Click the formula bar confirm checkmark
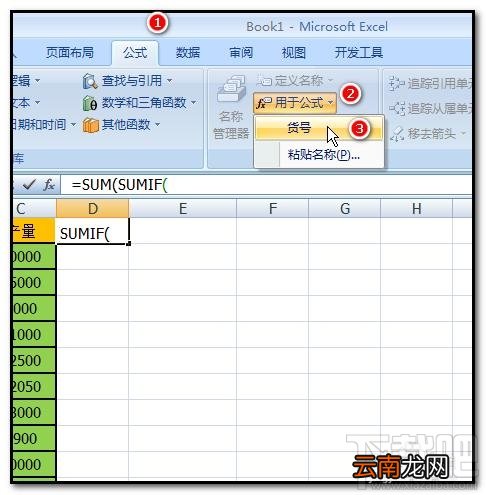The image size is (486, 495). click(29, 184)
